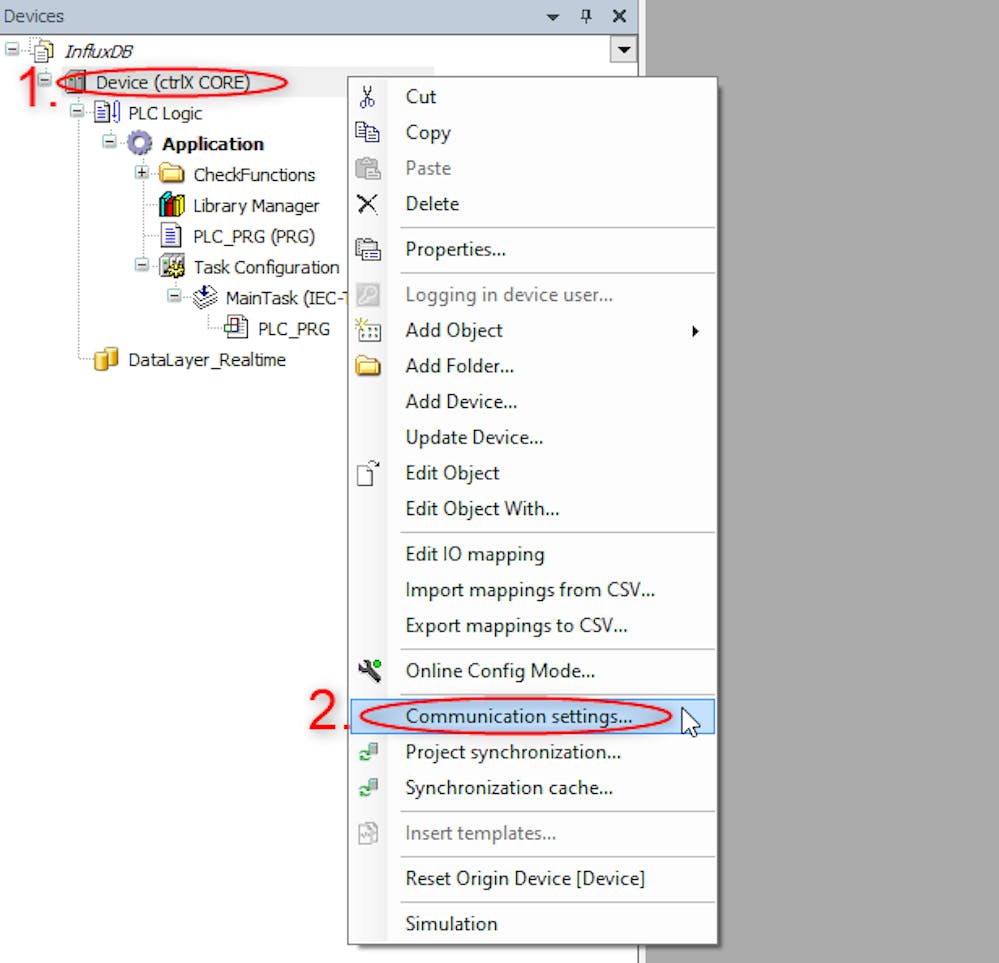Click the Project synchronization icon
Screen dimensions: 999x963
tap(368, 752)
